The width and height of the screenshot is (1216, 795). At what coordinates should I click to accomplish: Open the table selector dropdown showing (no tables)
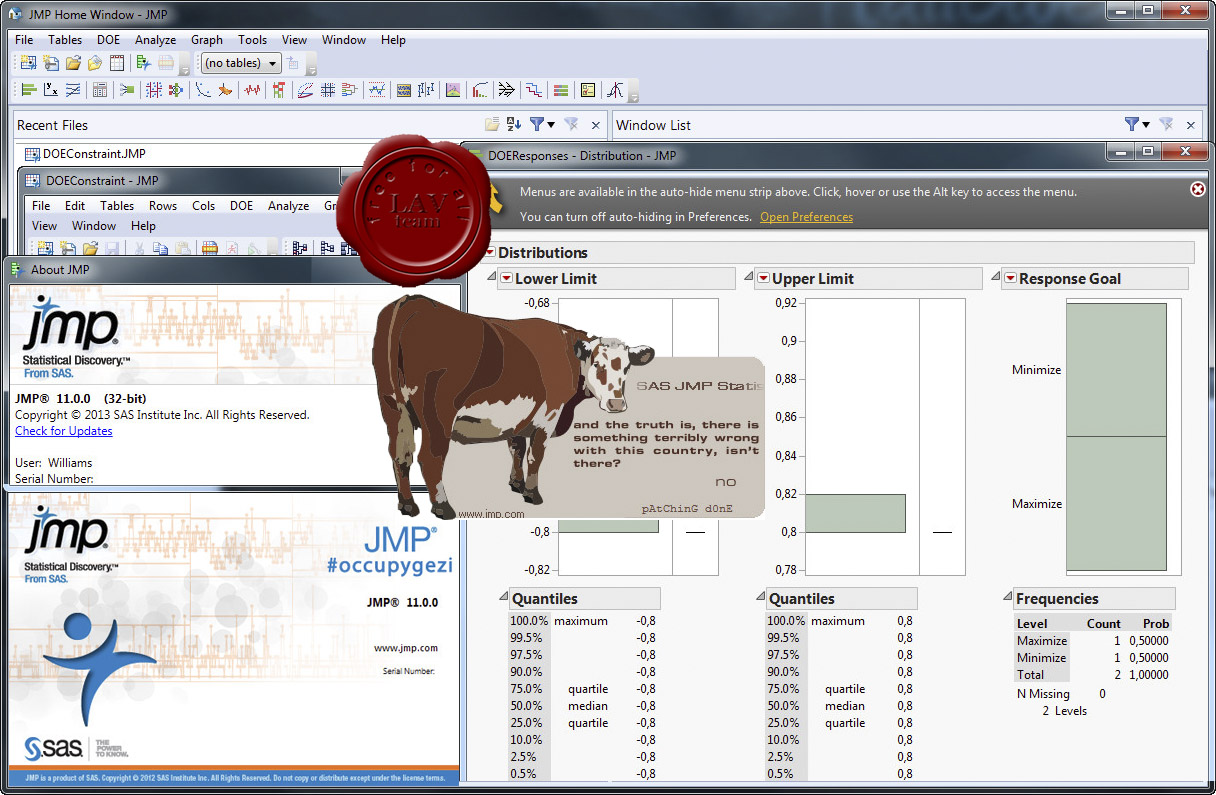241,63
